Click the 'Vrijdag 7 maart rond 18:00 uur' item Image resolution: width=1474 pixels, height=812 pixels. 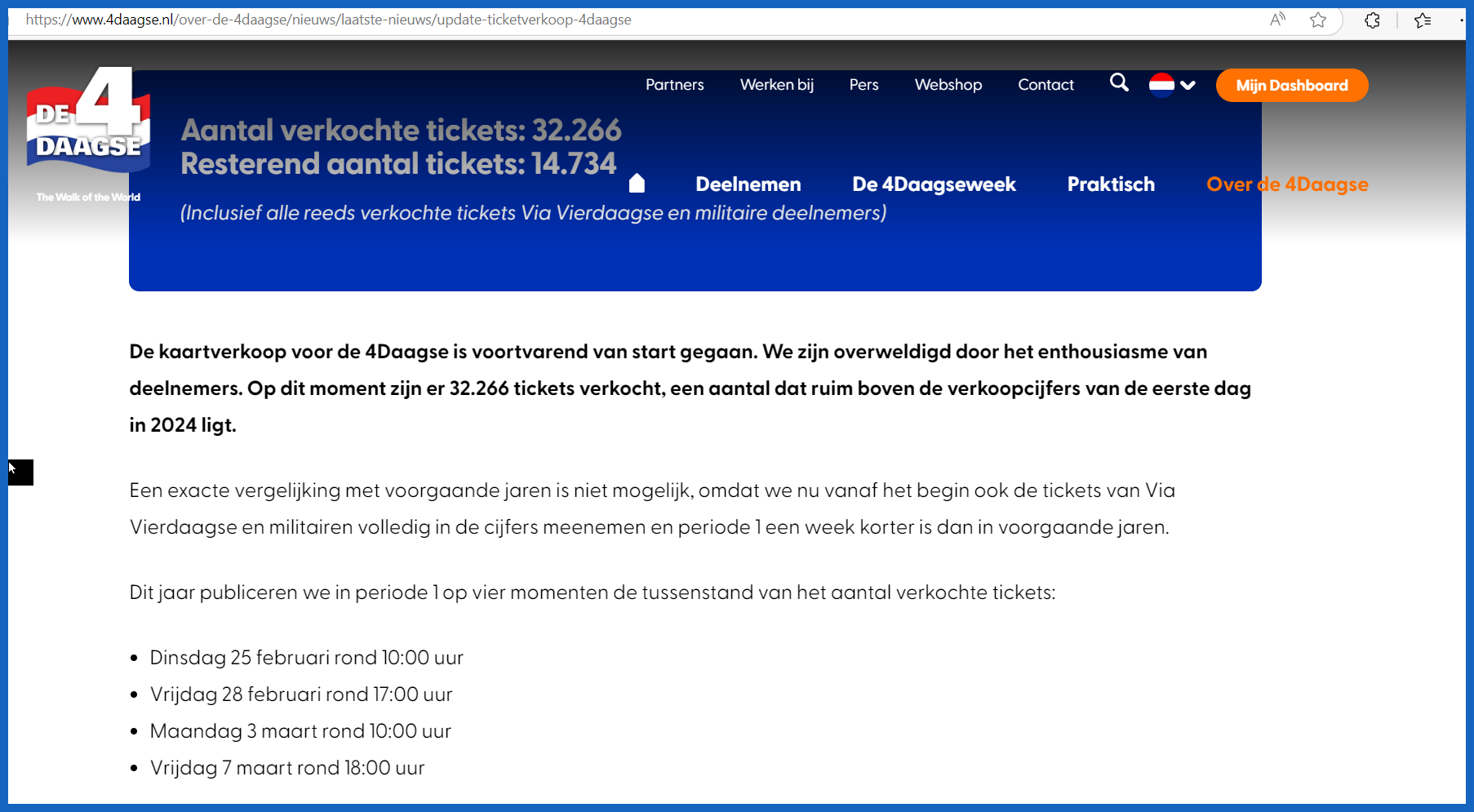pyautogui.click(x=287, y=768)
